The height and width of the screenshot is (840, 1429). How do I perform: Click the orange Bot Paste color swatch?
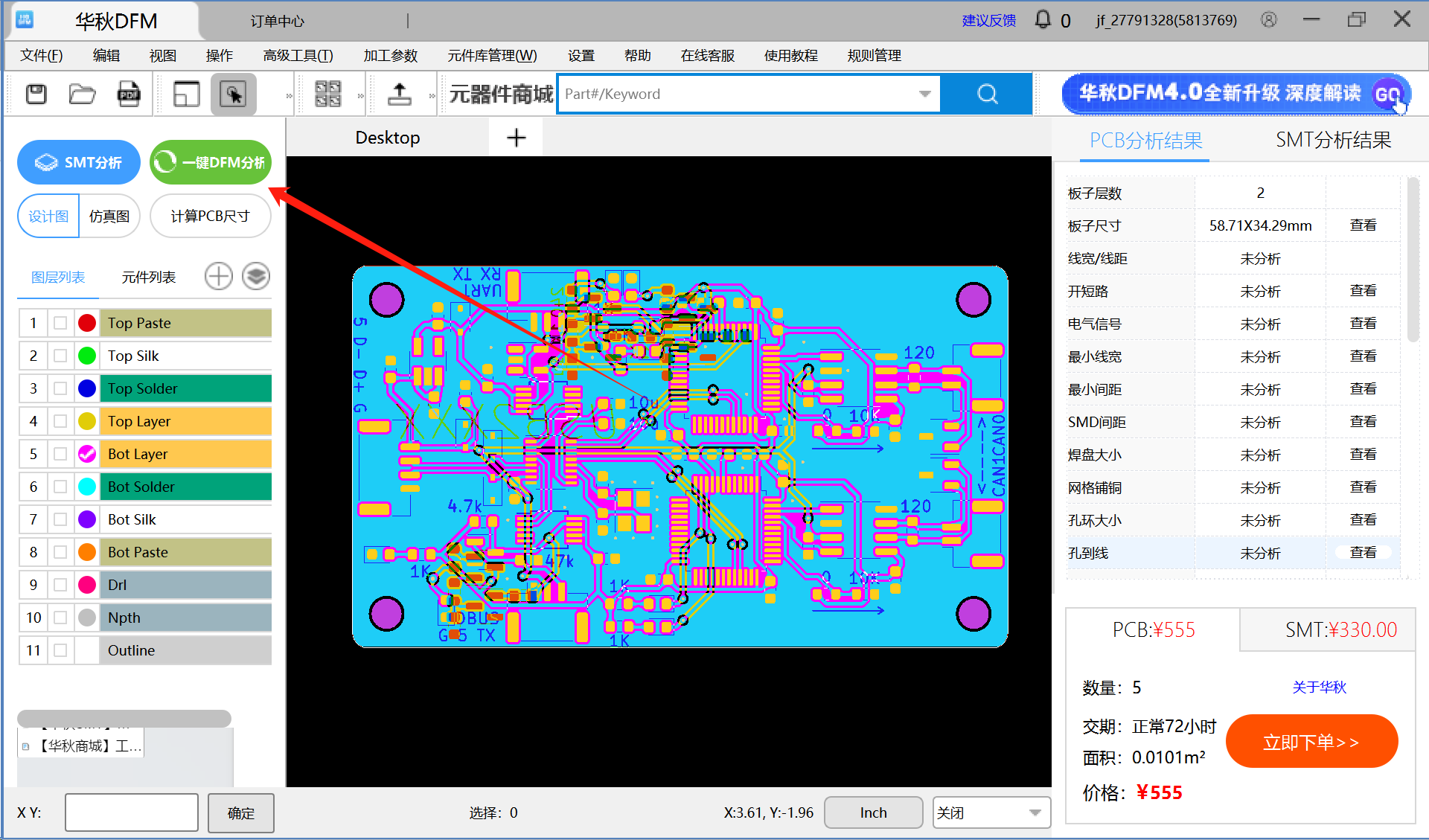click(87, 552)
